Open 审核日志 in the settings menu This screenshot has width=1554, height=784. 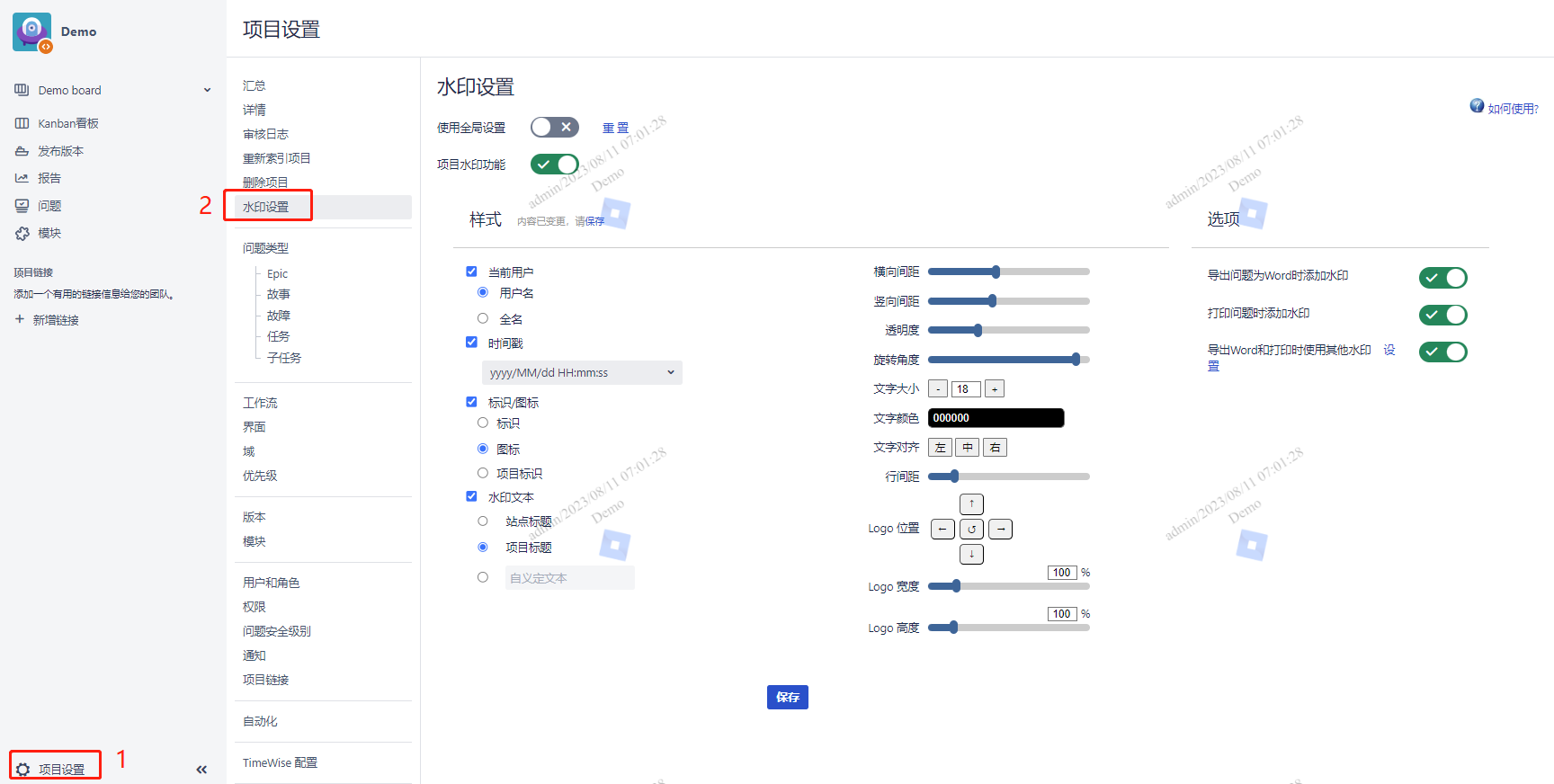click(x=265, y=134)
